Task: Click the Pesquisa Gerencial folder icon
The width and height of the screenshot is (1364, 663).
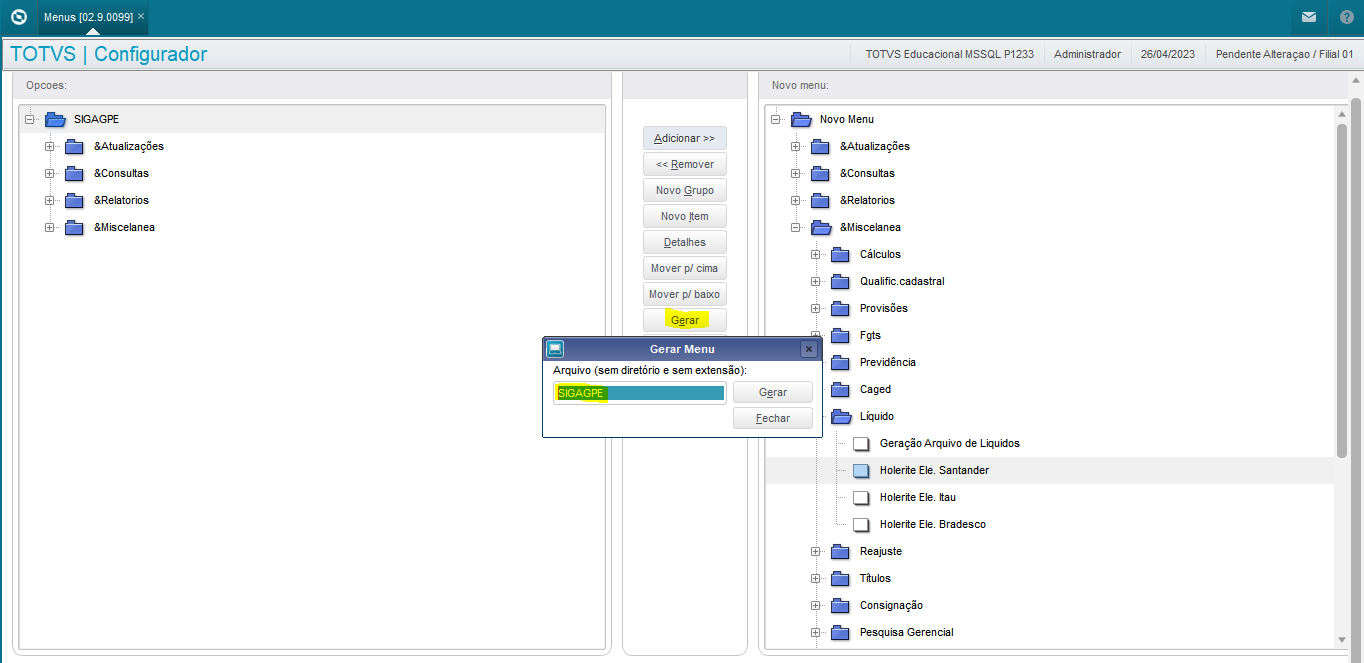Action: point(841,632)
